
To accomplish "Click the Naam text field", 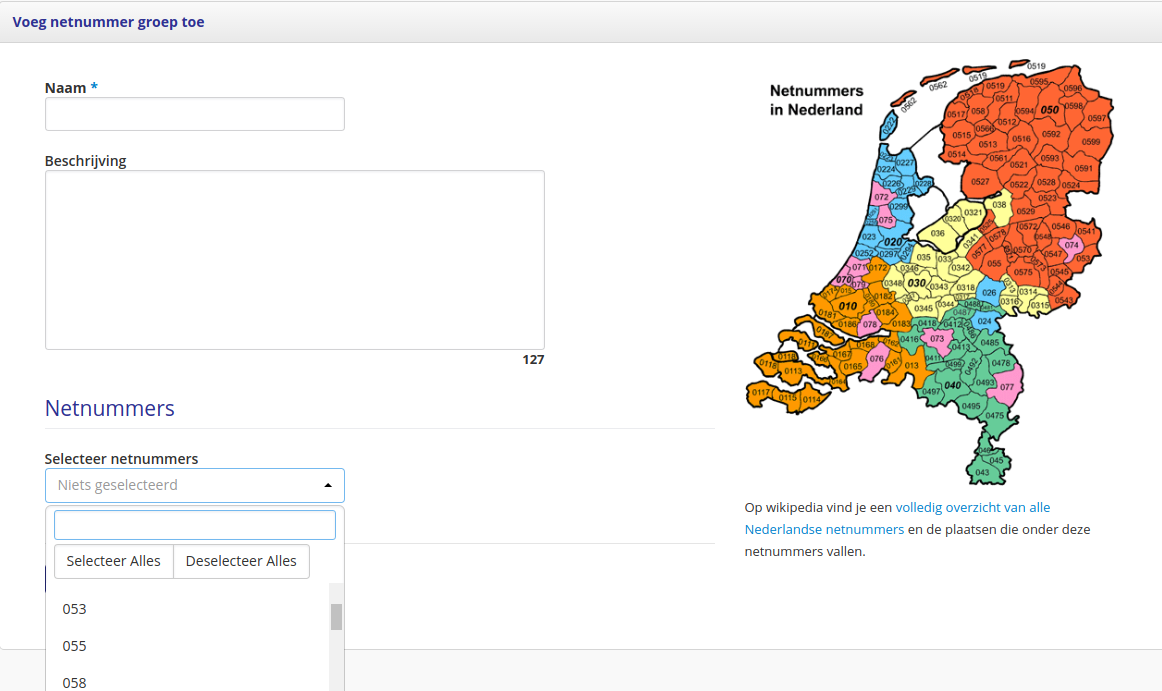I will pyautogui.click(x=194, y=114).
